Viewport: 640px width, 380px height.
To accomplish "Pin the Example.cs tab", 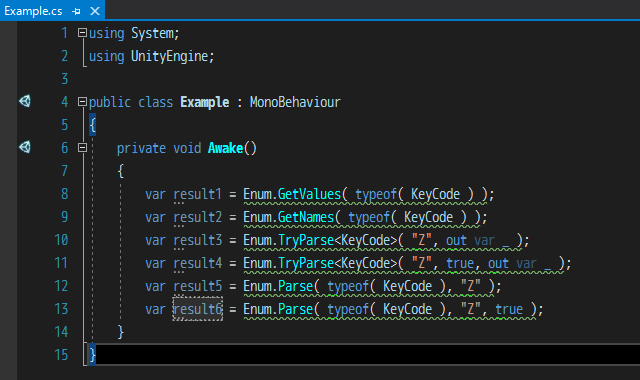I will (x=76, y=11).
